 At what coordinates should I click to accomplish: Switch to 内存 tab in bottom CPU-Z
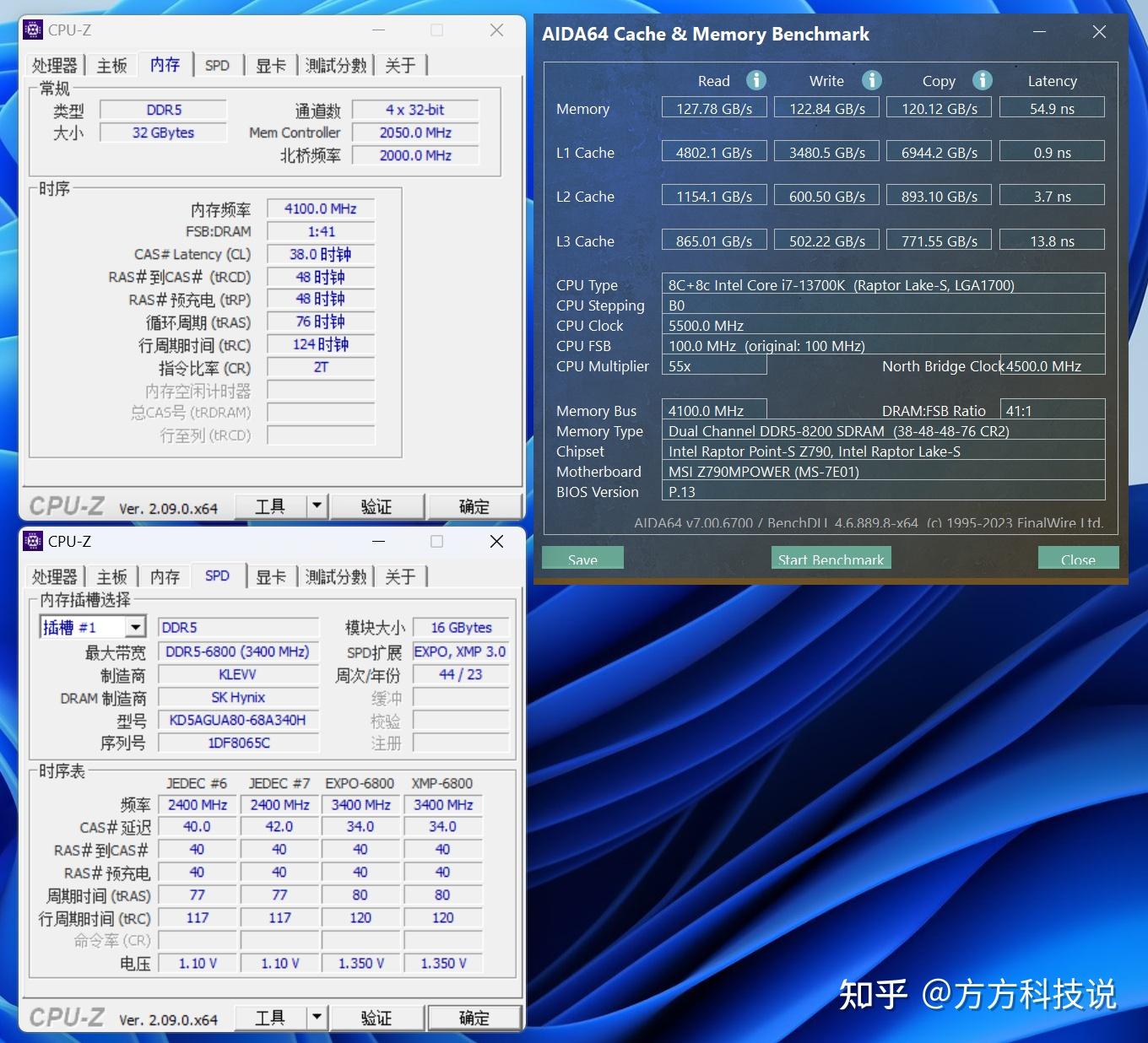(165, 577)
